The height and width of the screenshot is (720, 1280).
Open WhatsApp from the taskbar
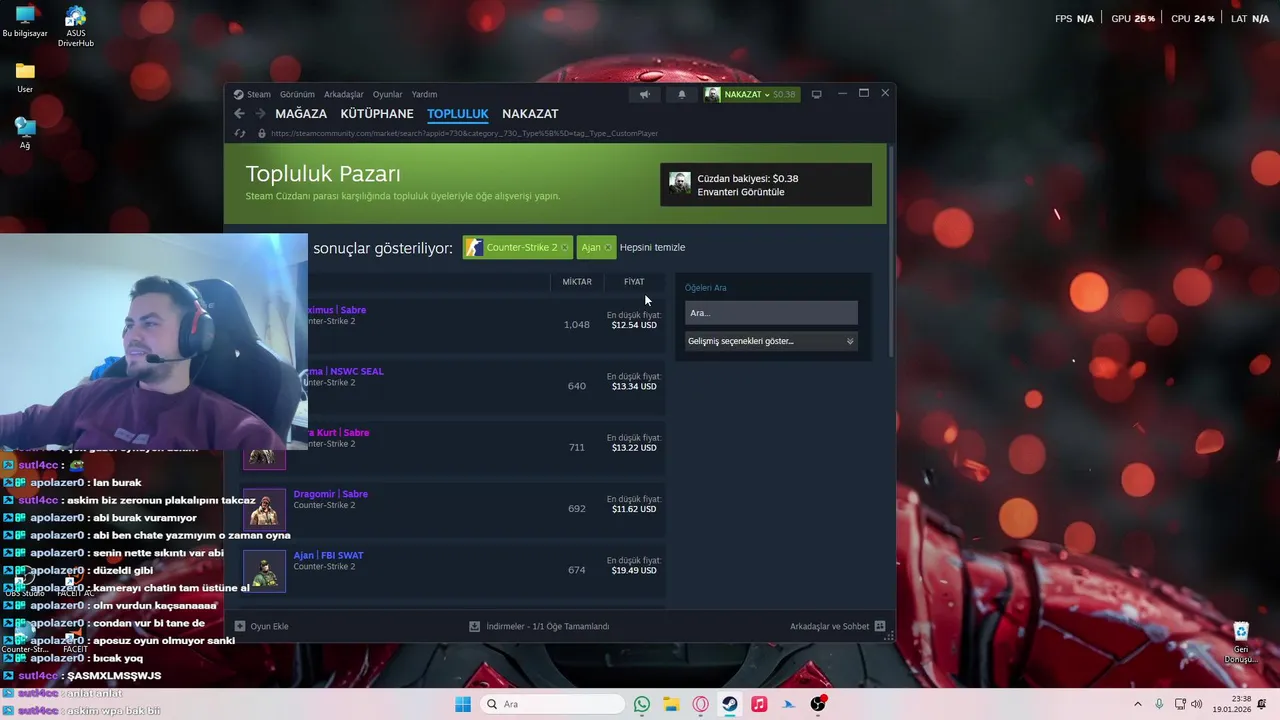pos(642,704)
